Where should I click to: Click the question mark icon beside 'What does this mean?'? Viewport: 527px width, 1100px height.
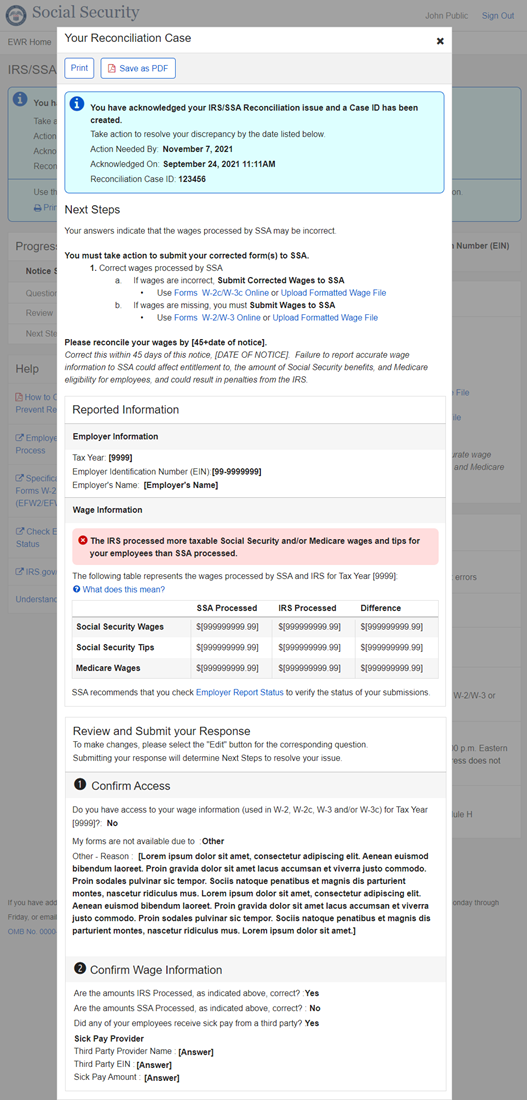click(76, 589)
